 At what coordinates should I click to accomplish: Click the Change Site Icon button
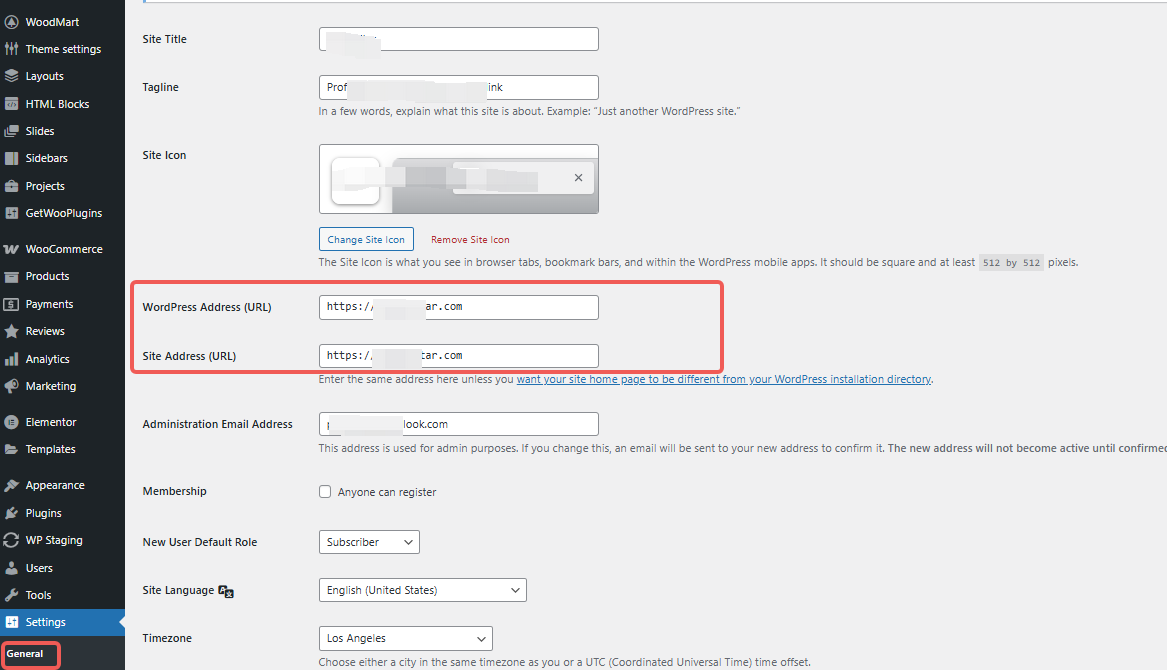pos(366,238)
